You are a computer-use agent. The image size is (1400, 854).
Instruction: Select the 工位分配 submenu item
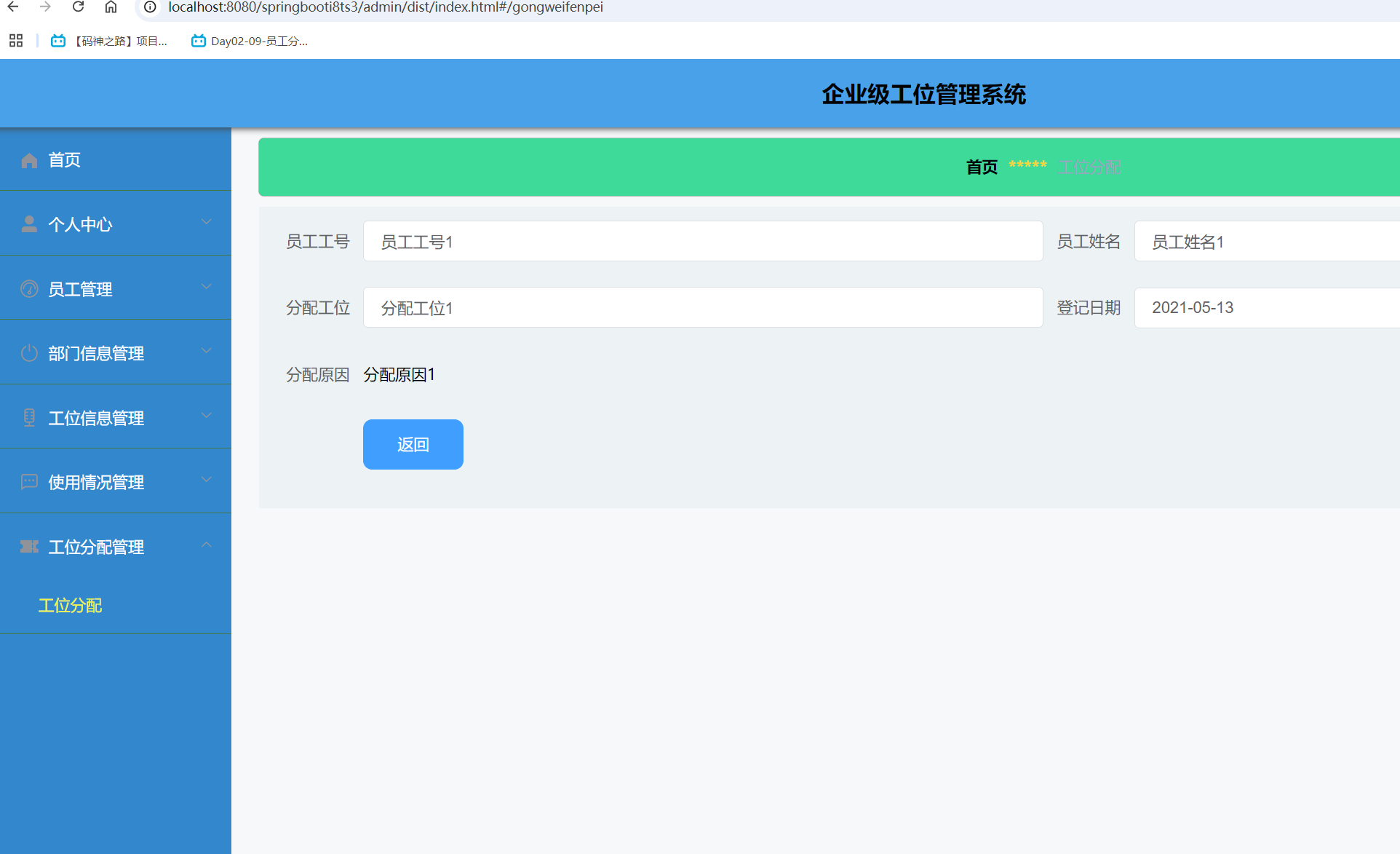point(69,605)
